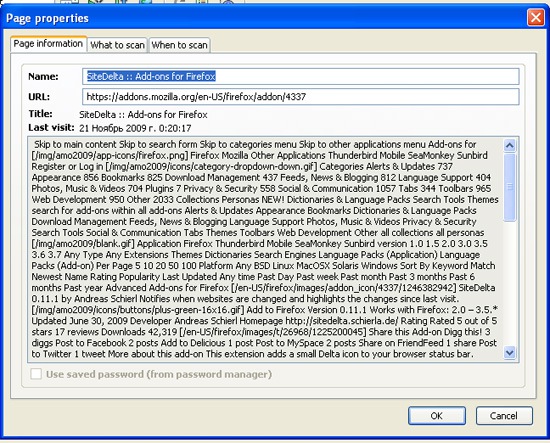Close the Page properties dialog

[x=536, y=17]
